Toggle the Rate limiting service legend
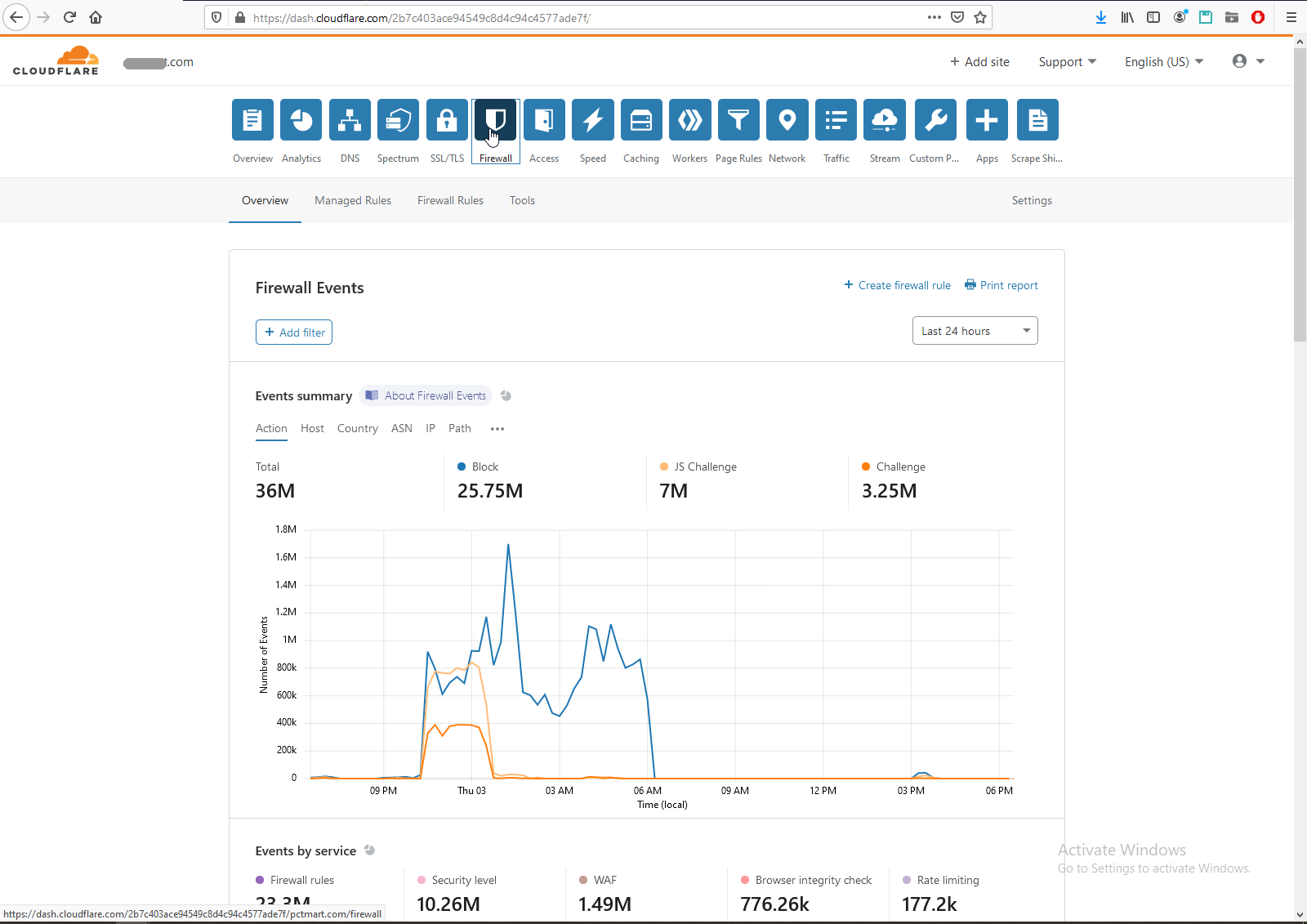The height and width of the screenshot is (924, 1307). tap(940, 880)
